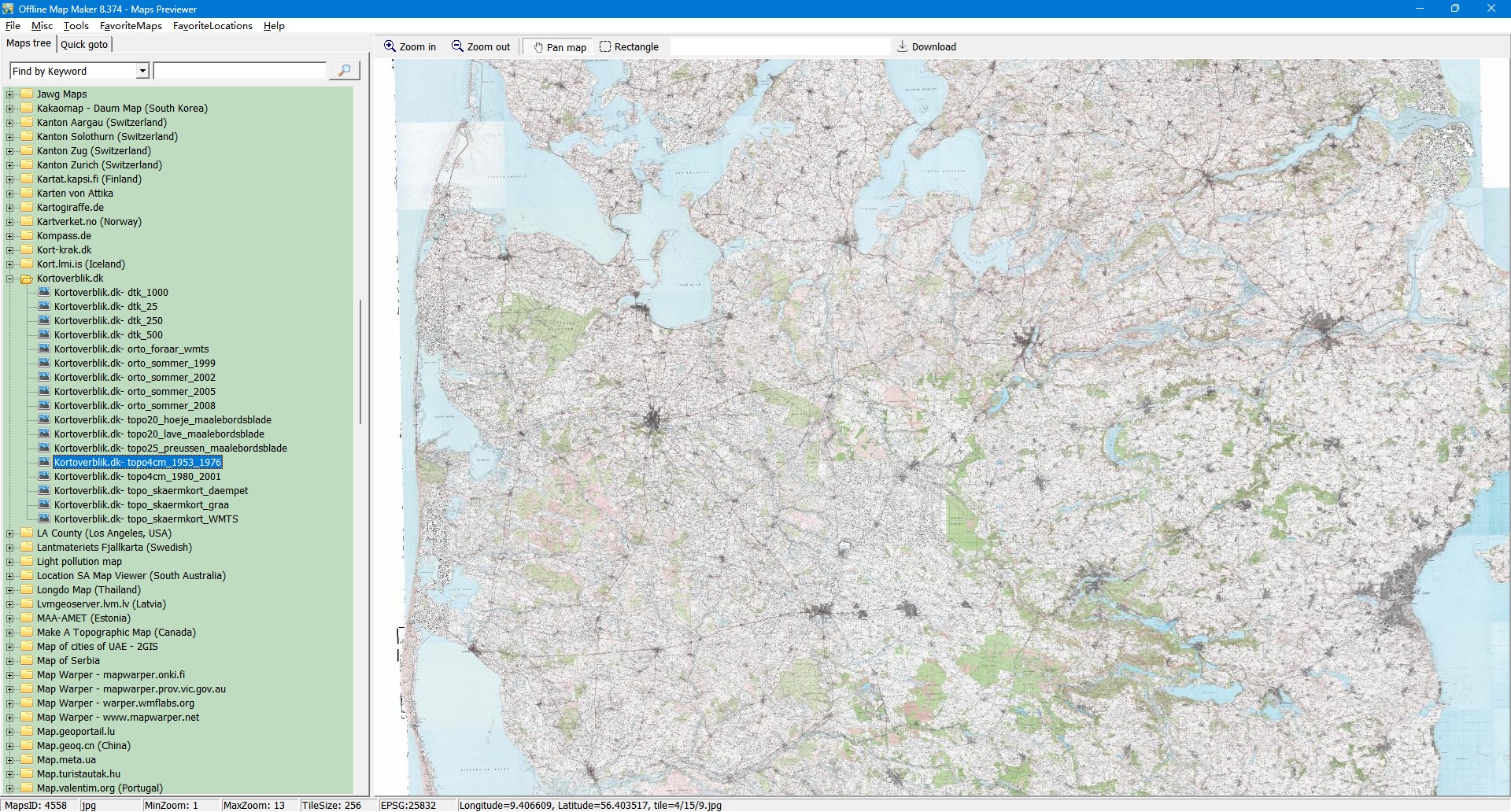Image resolution: width=1511 pixels, height=812 pixels.
Task: Open the Tools menu
Action: pos(76,26)
